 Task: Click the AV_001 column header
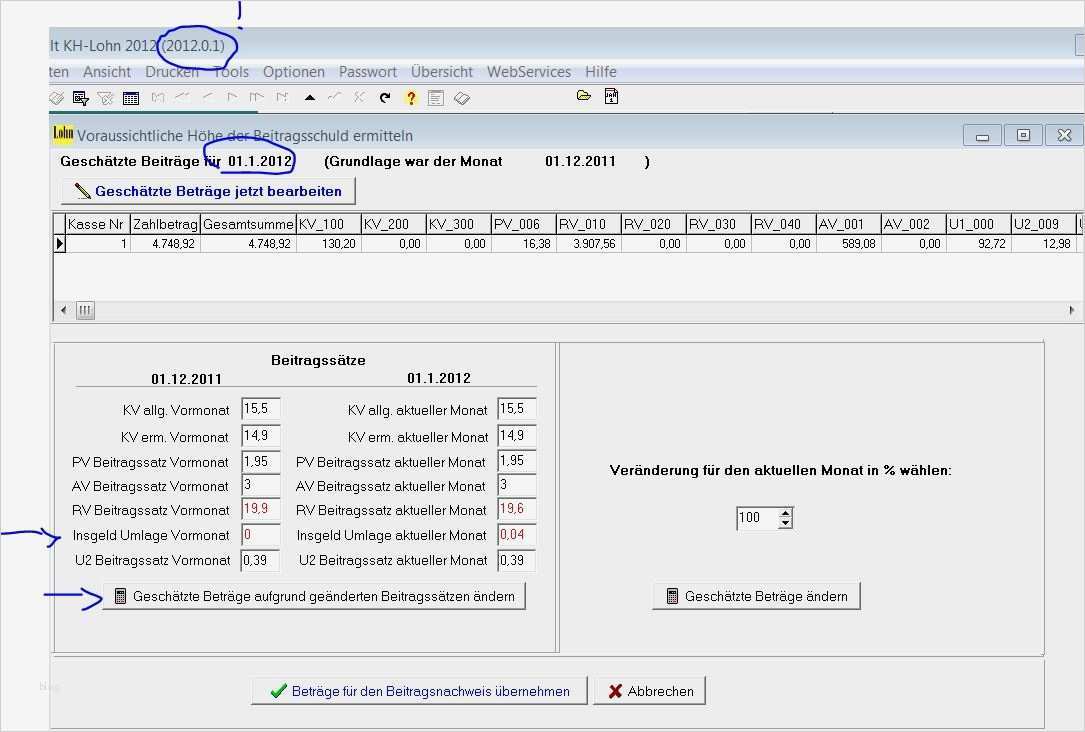849,224
